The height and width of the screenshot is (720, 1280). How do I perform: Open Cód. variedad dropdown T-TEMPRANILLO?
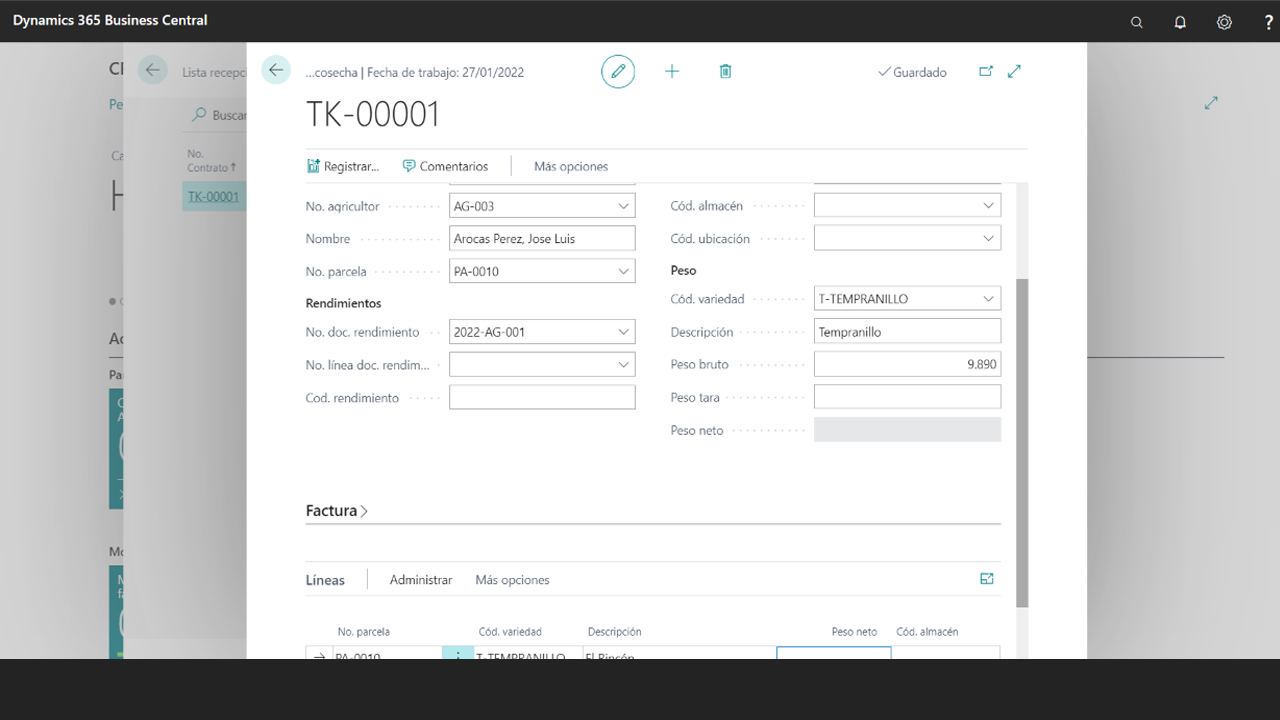989,299
